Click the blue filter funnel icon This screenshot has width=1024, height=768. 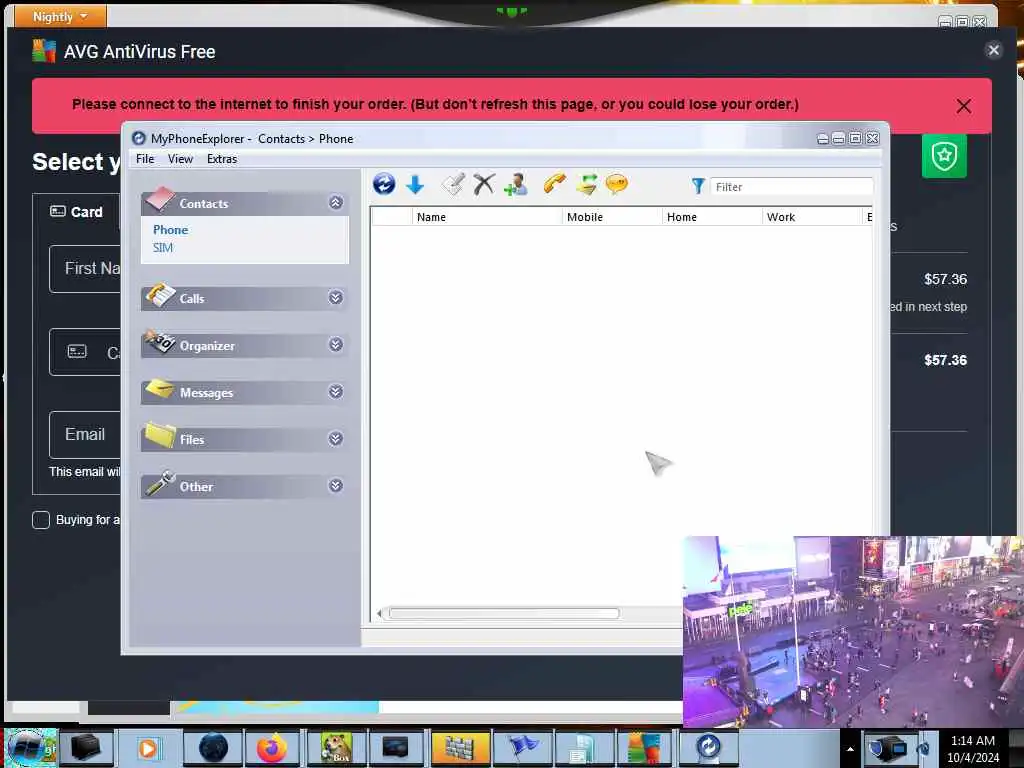point(697,187)
